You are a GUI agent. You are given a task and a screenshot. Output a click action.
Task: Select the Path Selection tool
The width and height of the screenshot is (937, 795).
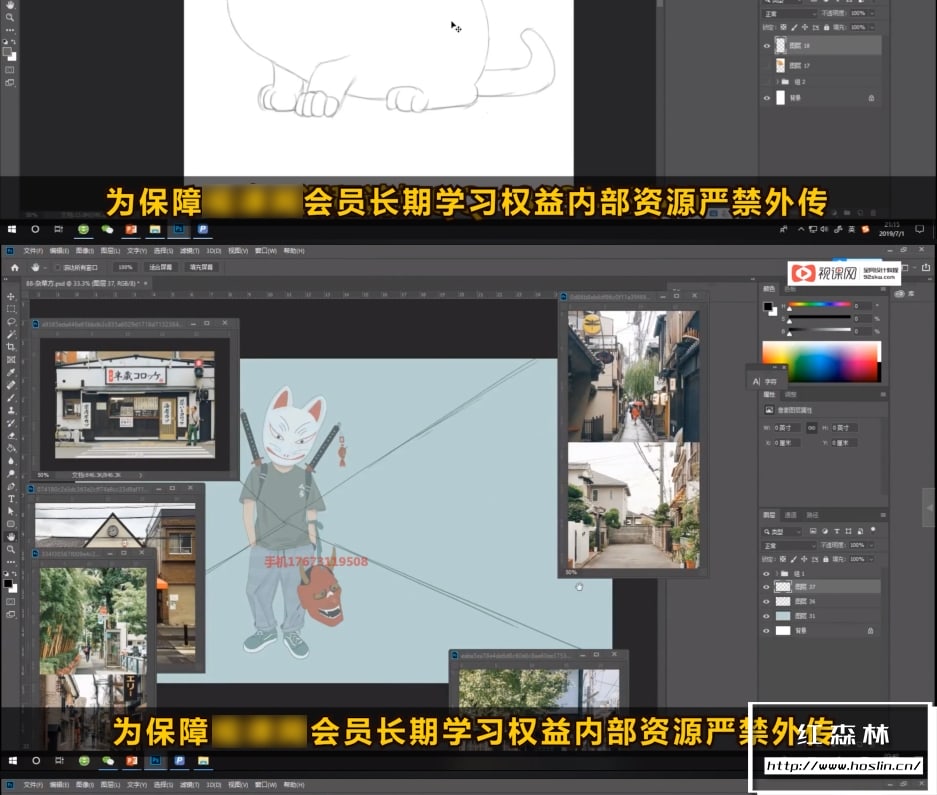point(11,511)
